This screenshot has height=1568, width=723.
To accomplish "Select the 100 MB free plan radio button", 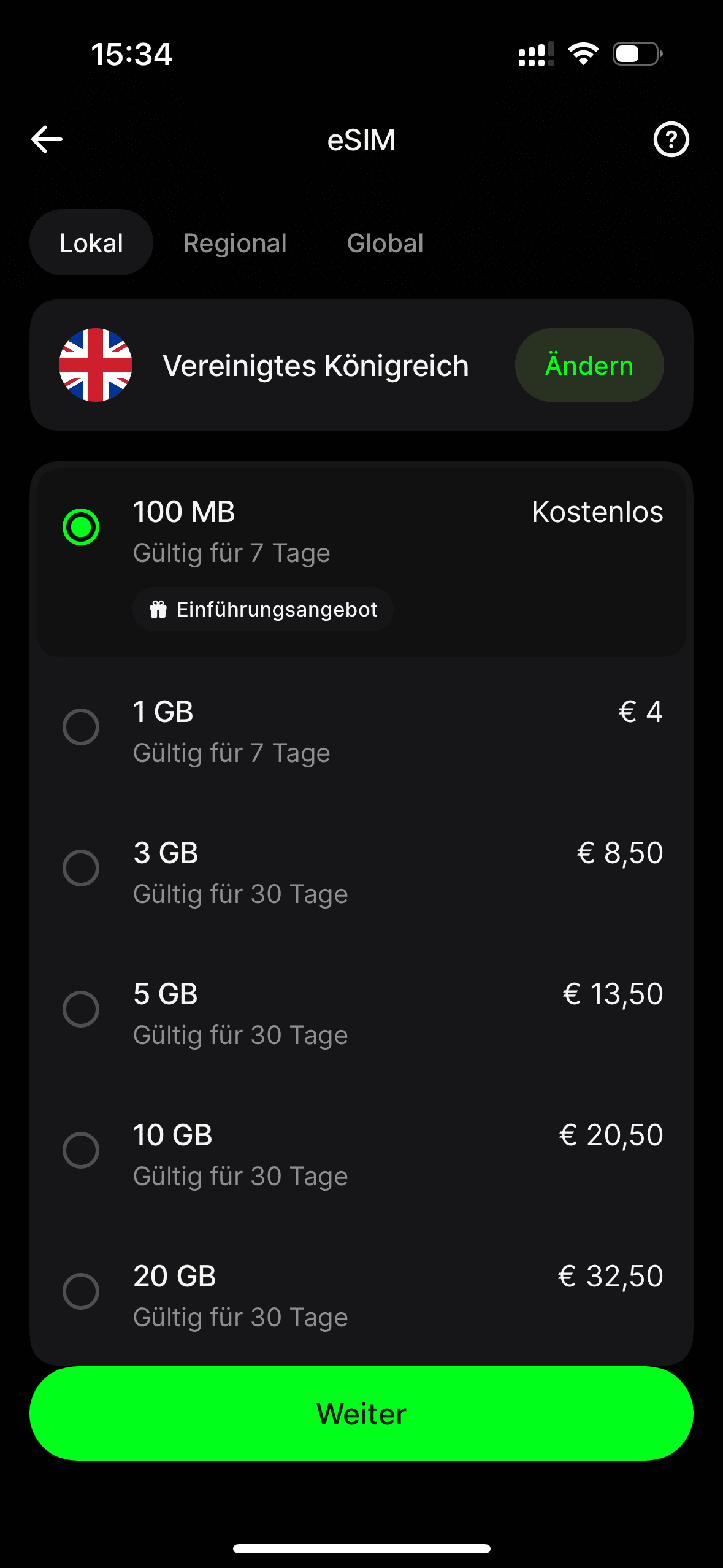I will point(81,527).
